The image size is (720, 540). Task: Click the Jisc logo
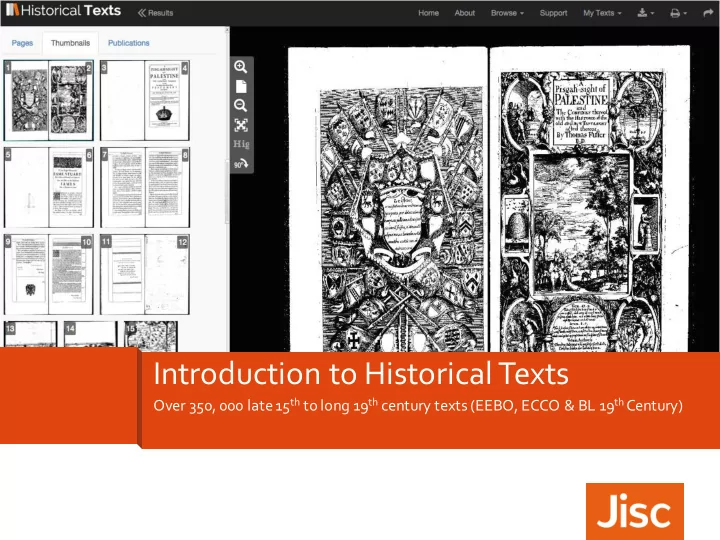tap(635, 511)
